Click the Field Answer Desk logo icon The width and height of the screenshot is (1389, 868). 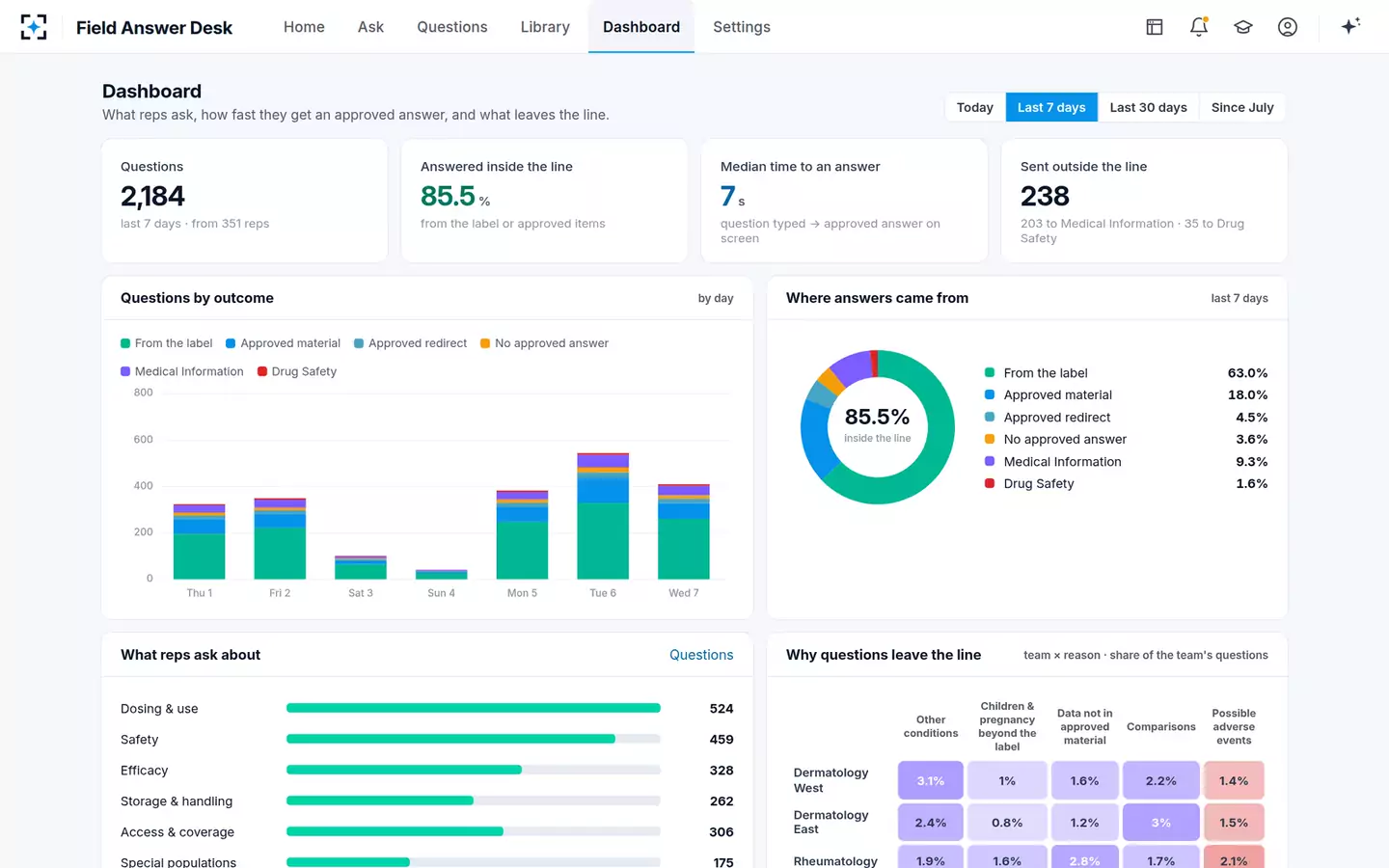tap(34, 27)
